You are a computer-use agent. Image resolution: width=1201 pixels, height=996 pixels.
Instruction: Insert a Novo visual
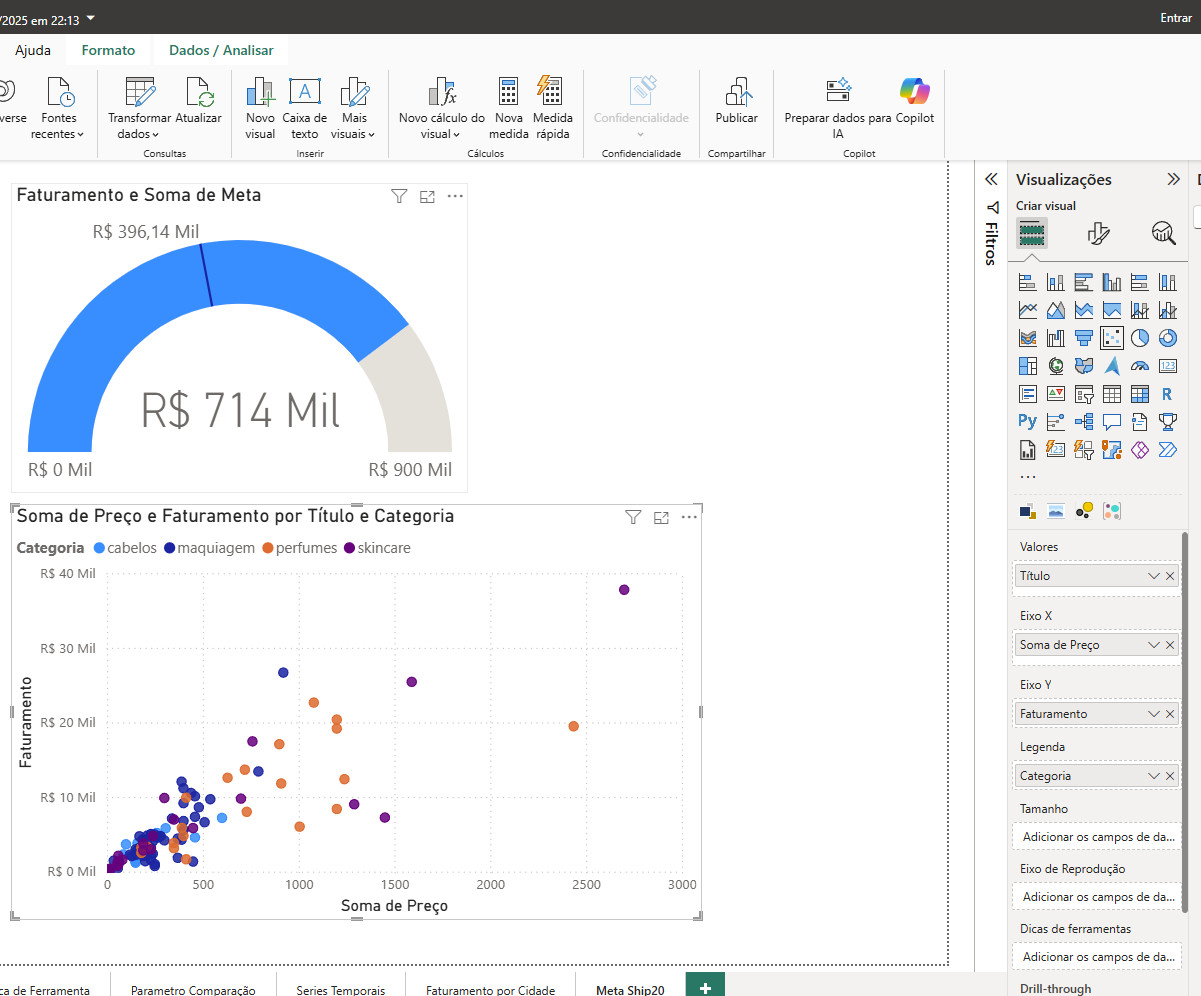[260, 108]
